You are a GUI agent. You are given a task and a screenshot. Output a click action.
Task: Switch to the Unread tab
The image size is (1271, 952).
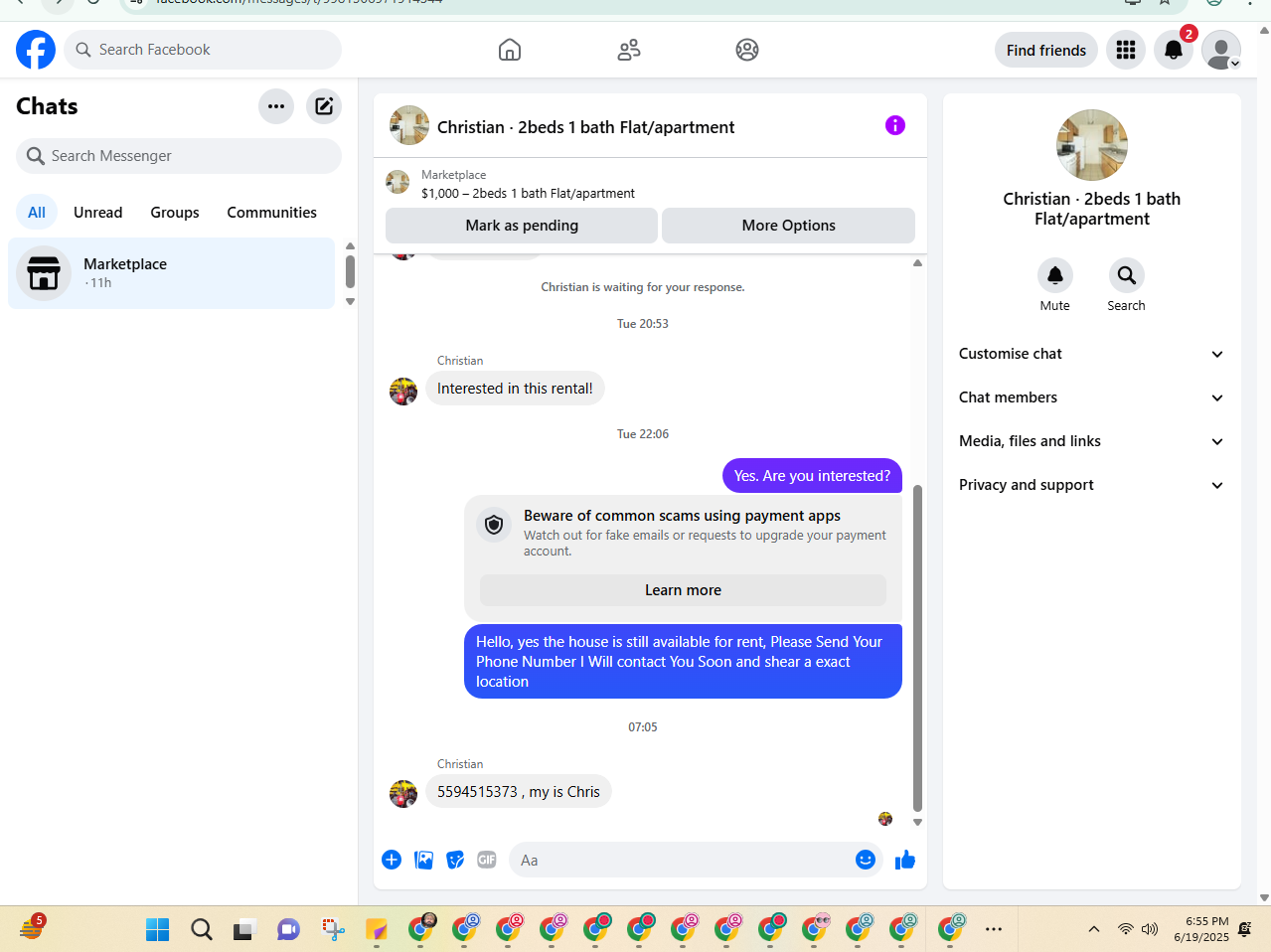pyautogui.click(x=98, y=213)
